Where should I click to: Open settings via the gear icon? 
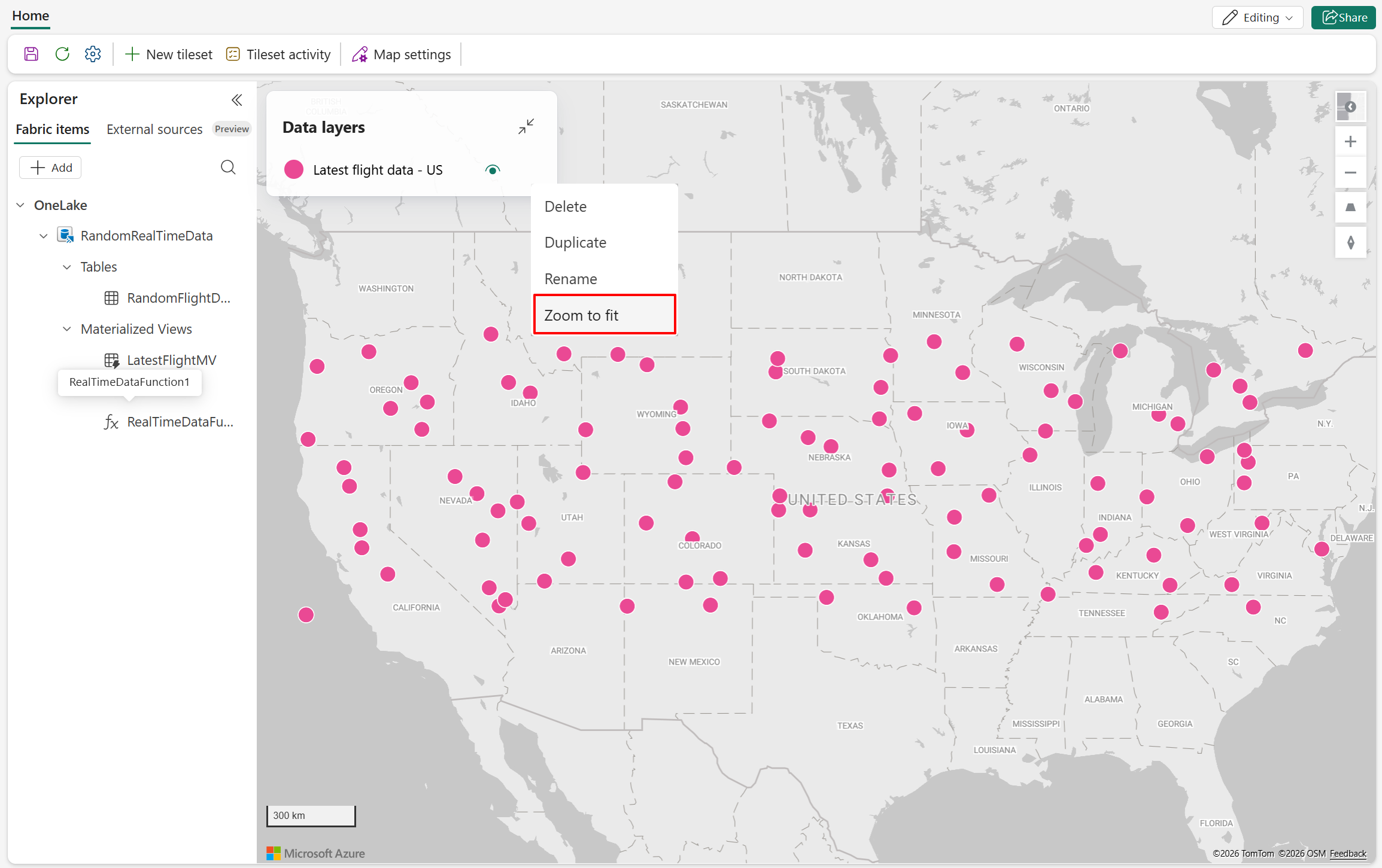tap(93, 54)
